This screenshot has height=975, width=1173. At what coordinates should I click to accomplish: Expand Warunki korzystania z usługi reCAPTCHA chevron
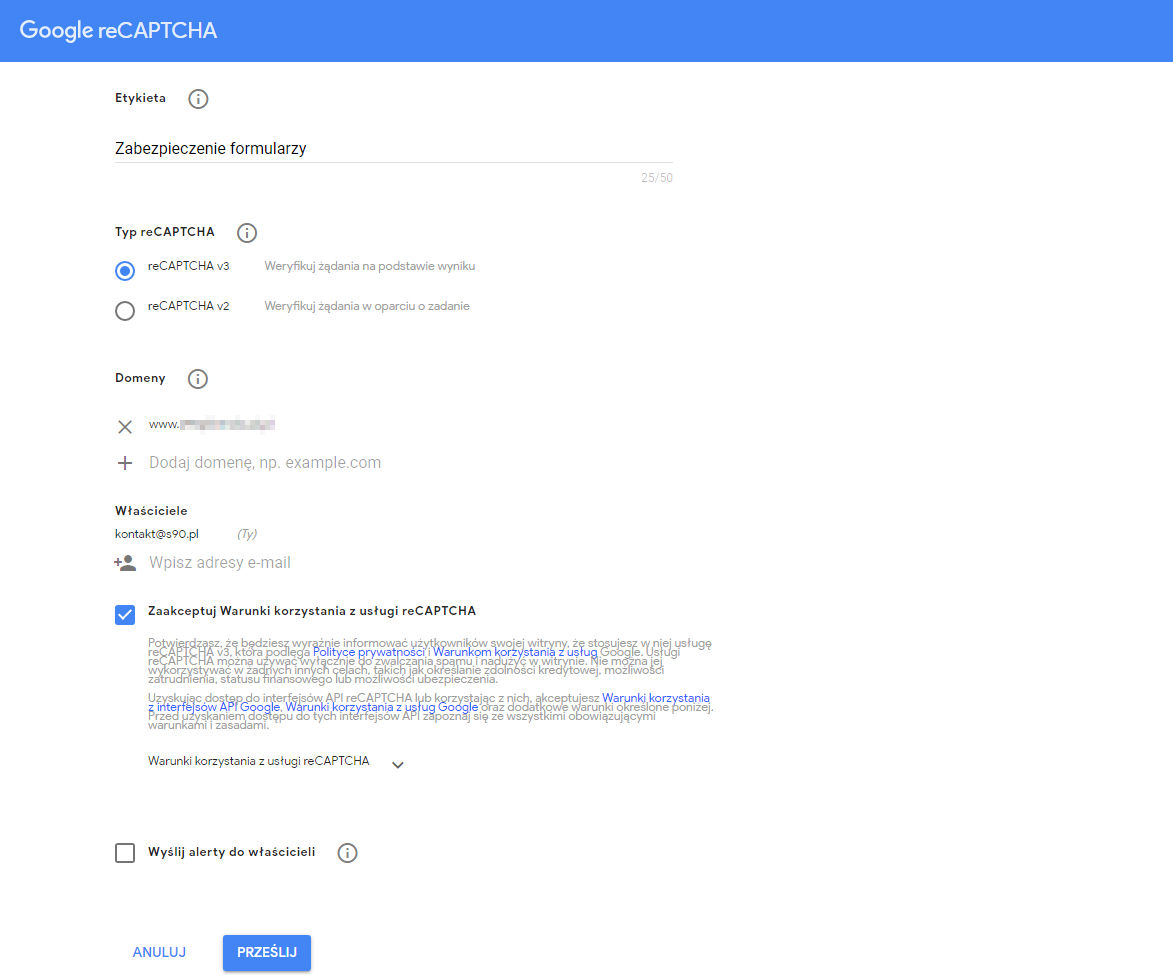pos(398,765)
